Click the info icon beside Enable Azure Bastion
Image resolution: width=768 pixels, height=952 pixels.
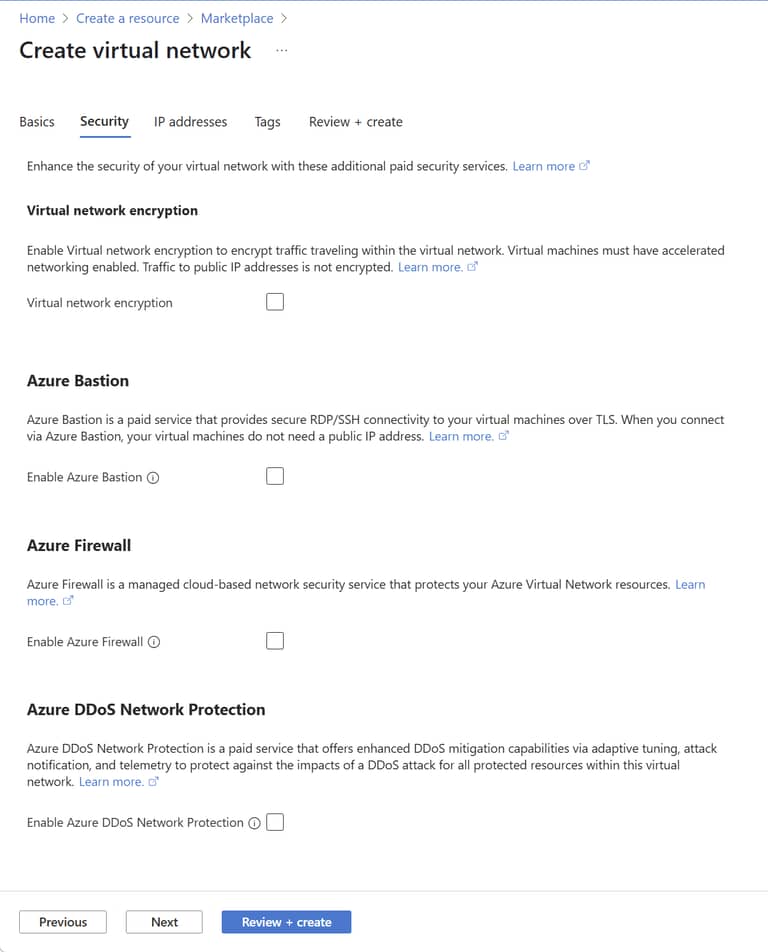[x=152, y=477]
